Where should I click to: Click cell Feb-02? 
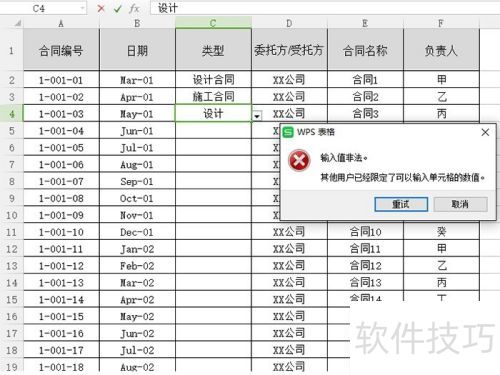coord(137,266)
